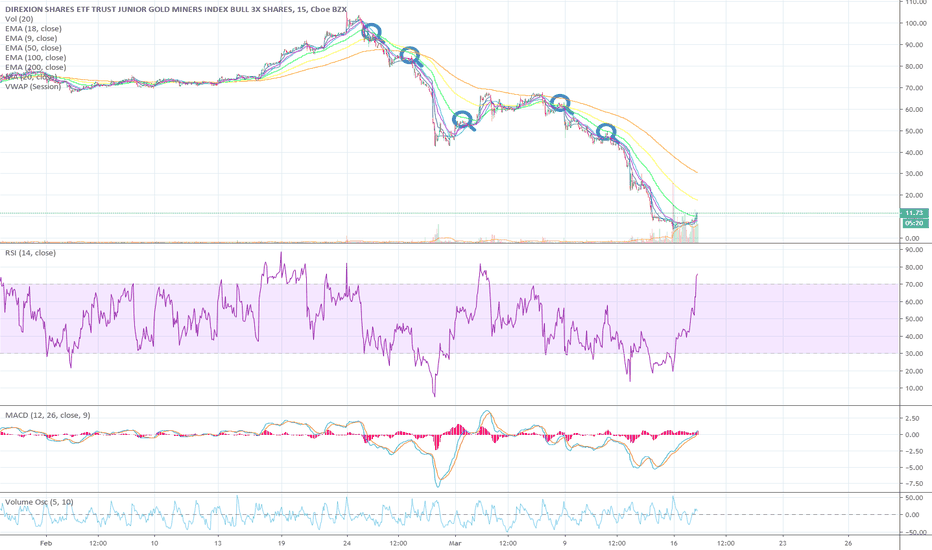The width and height of the screenshot is (932, 550).
Task: Click the current price tag 11.73
Action: [x=914, y=213]
